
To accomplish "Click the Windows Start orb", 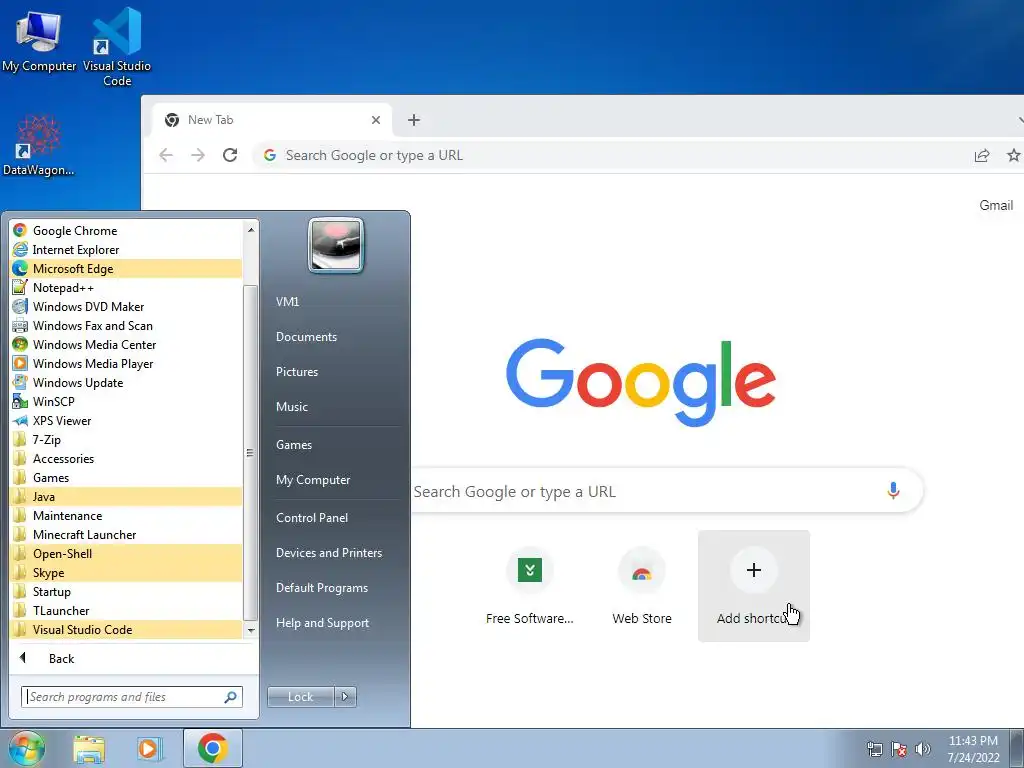I will pyautogui.click(x=26, y=748).
